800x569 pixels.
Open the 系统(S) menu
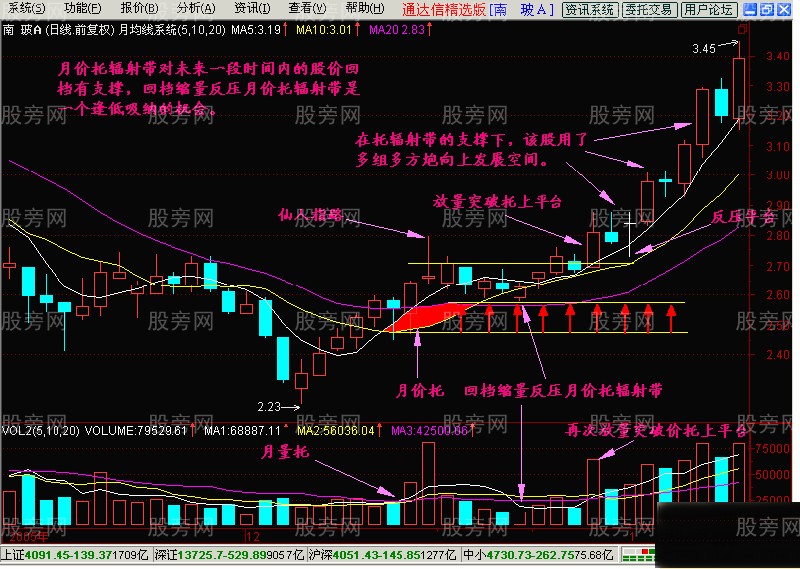click(x=27, y=8)
